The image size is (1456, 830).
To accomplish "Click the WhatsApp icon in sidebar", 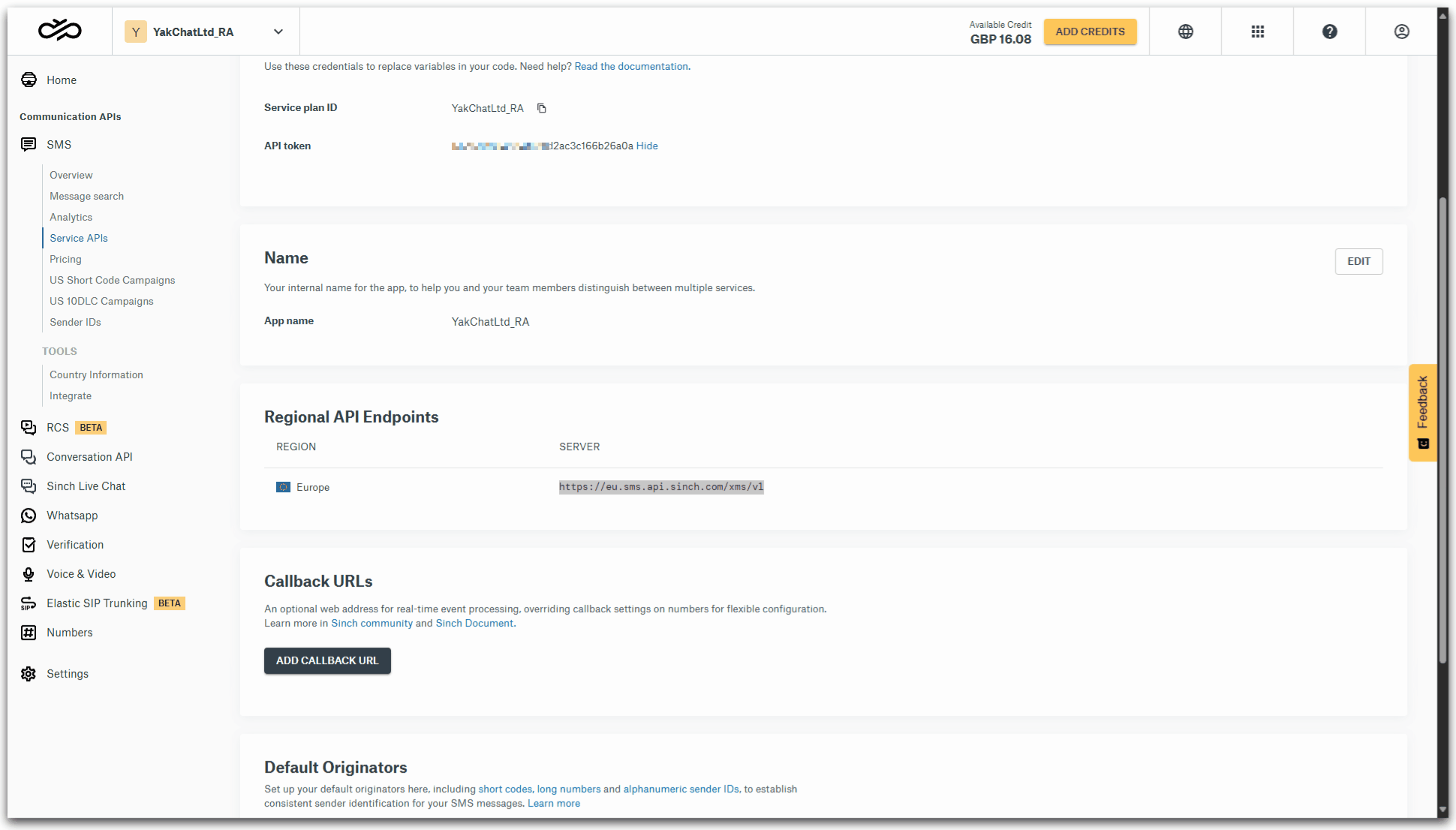I will (29, 515).
